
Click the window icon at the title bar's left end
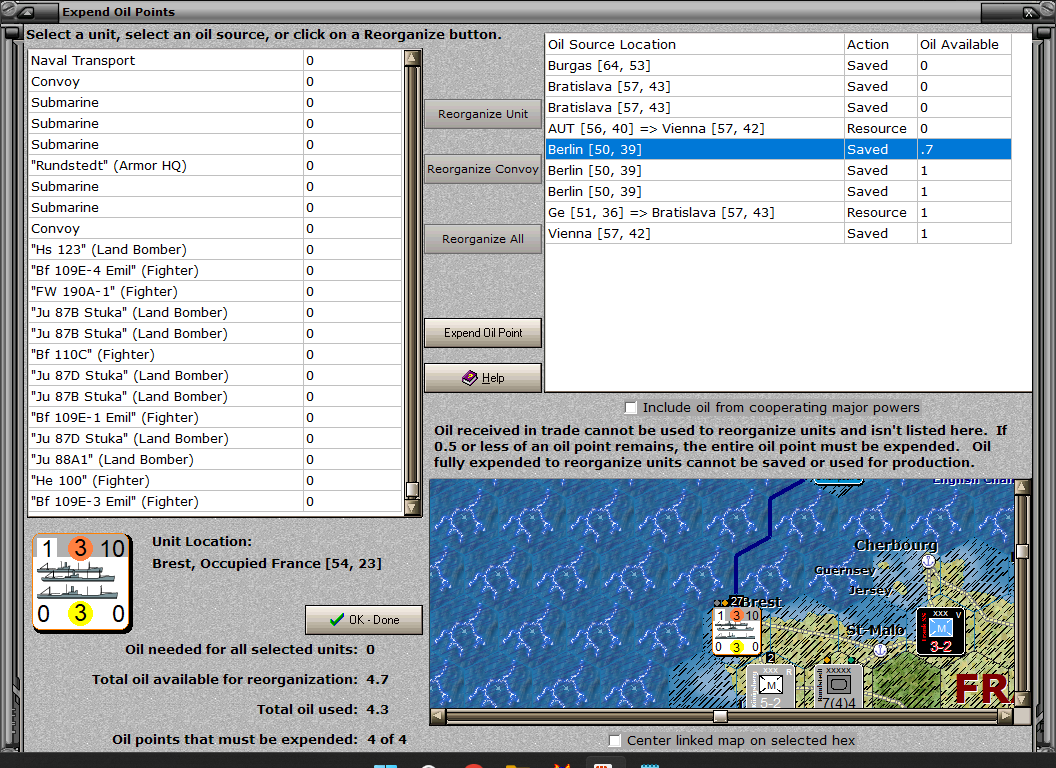pyautogui.click(x=28, y=12)
